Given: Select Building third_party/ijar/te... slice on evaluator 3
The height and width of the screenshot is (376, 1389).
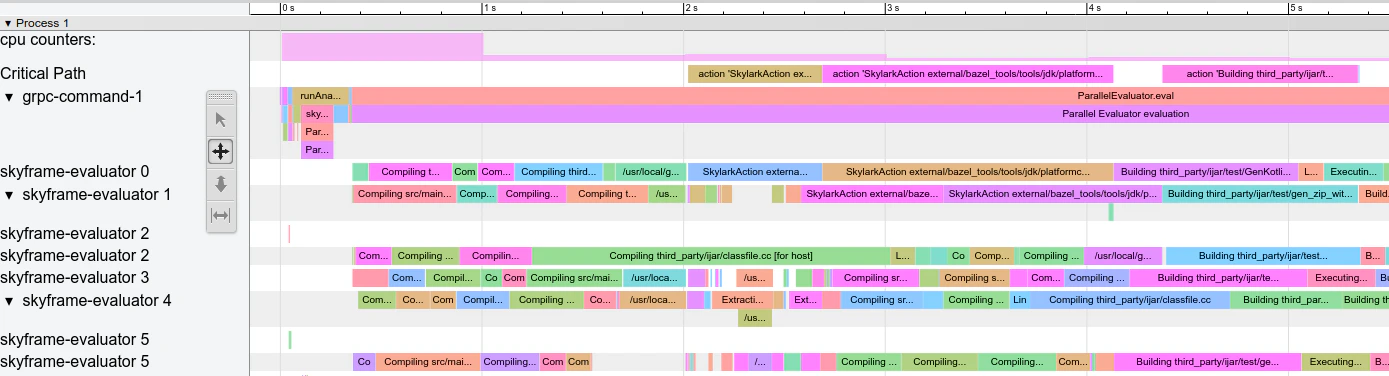Looking at the screenshot, I should pos(1218,277).
